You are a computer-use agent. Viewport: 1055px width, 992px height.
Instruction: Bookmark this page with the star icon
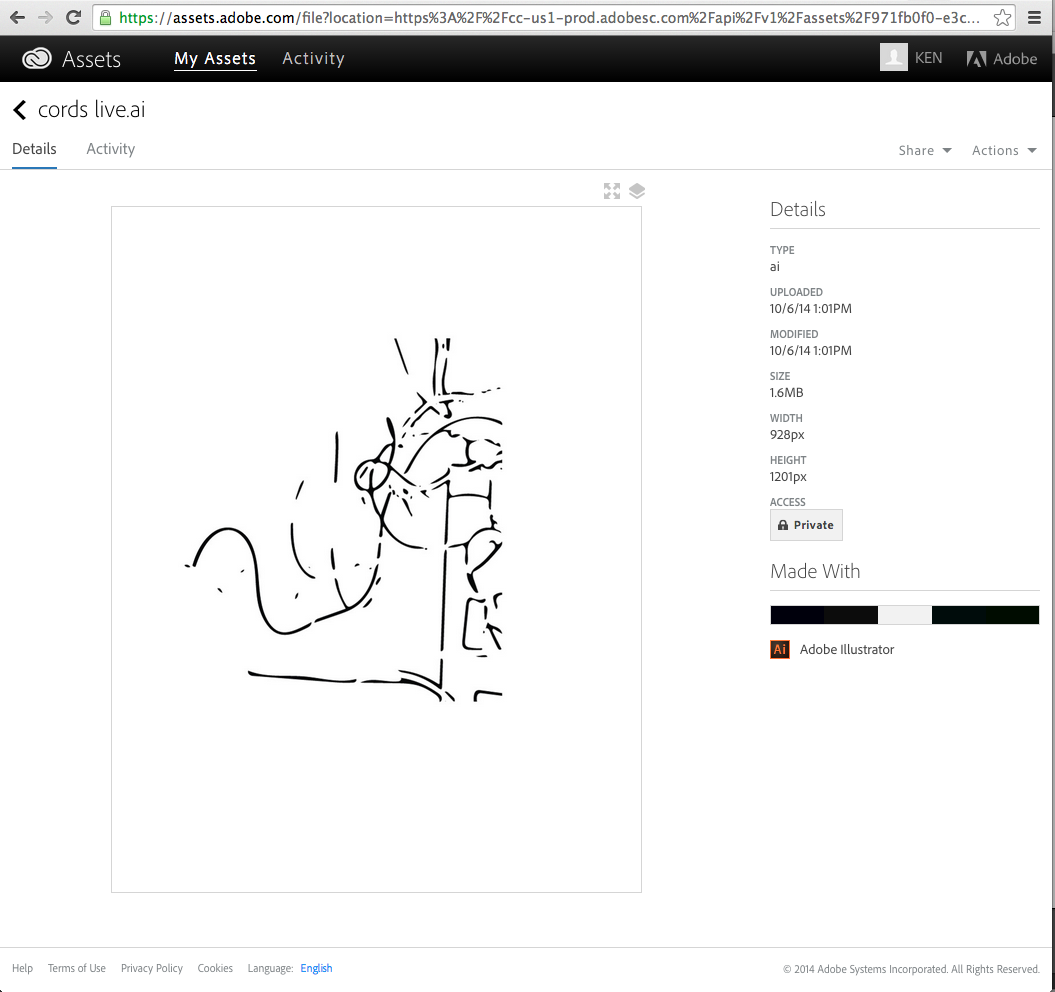point(1002,17)
